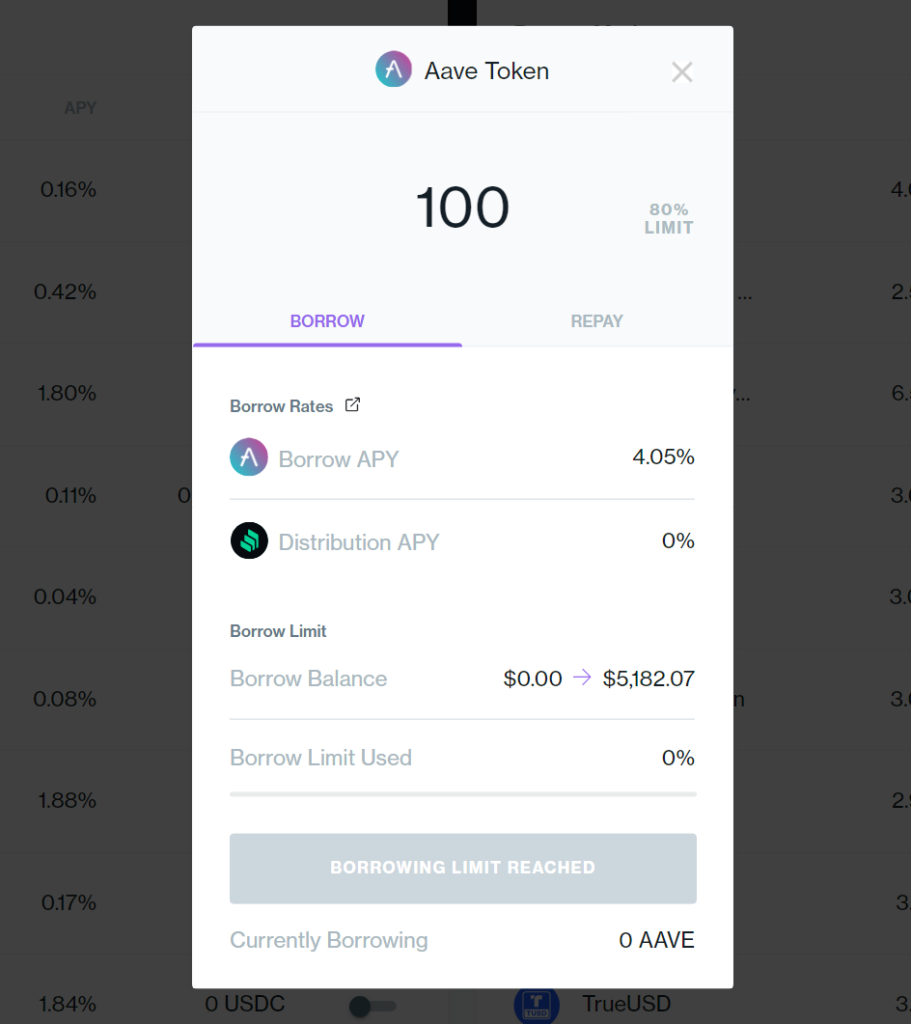Click the TrueUSD market row label

pyautogui.click(x=626, y=1003)
